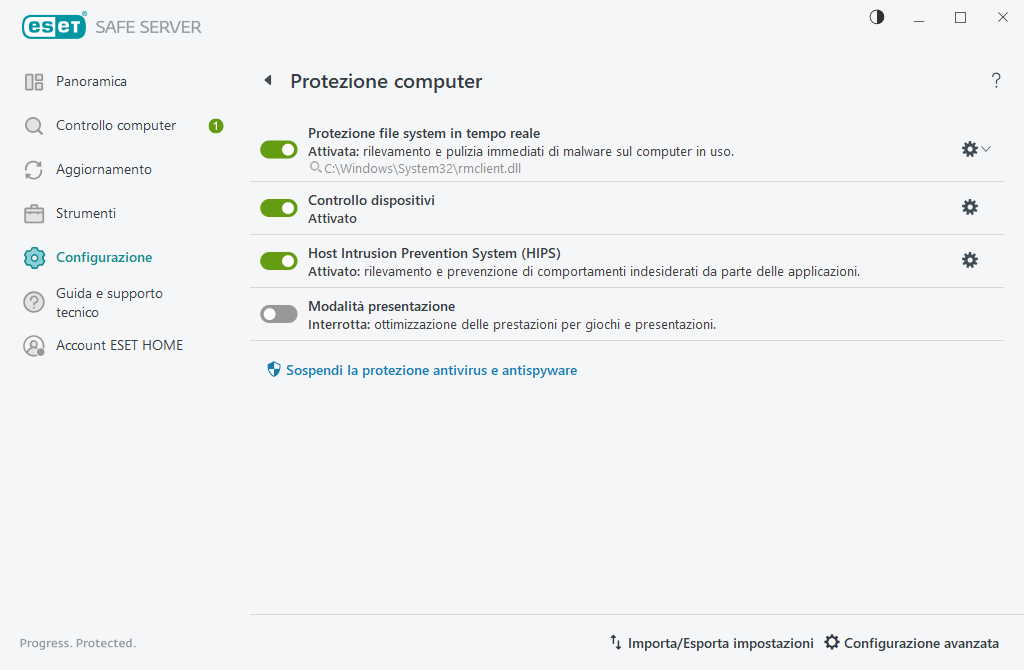
Task: Click the Aggiornamento update icon
Action: [33, 169]
